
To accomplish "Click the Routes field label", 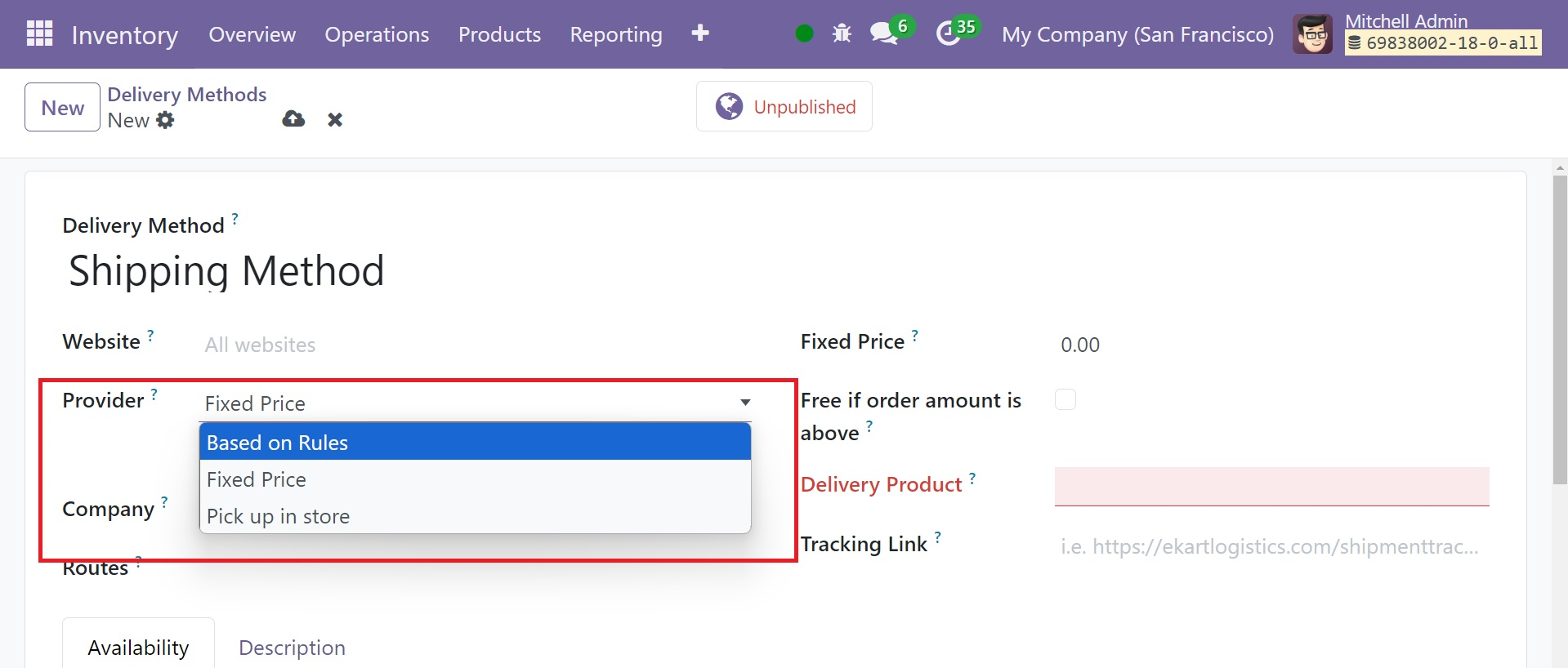I will click(x=96, y=568).
